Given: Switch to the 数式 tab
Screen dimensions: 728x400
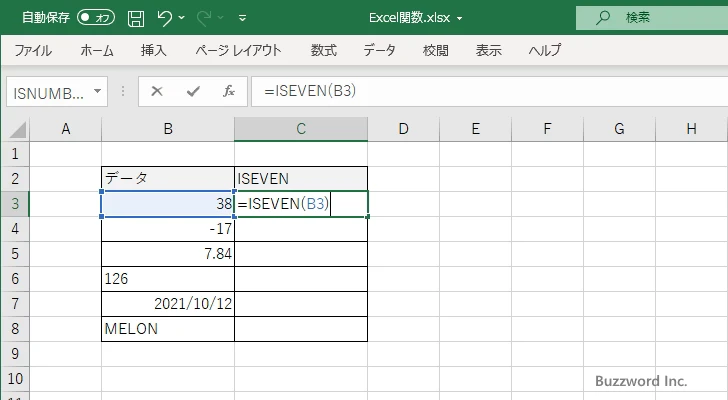Looking at the screenshot, I should pos(324,50).
